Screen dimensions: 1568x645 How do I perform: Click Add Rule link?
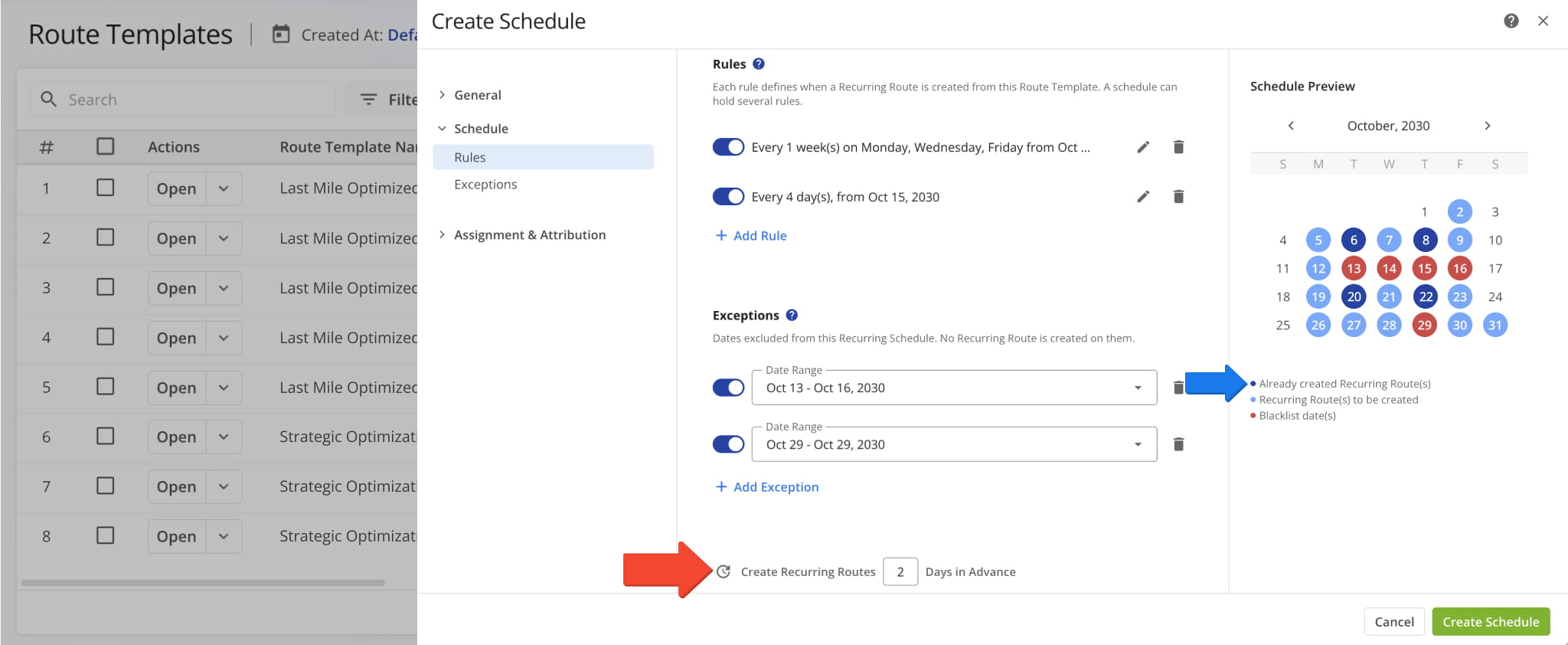pos(751,236)
